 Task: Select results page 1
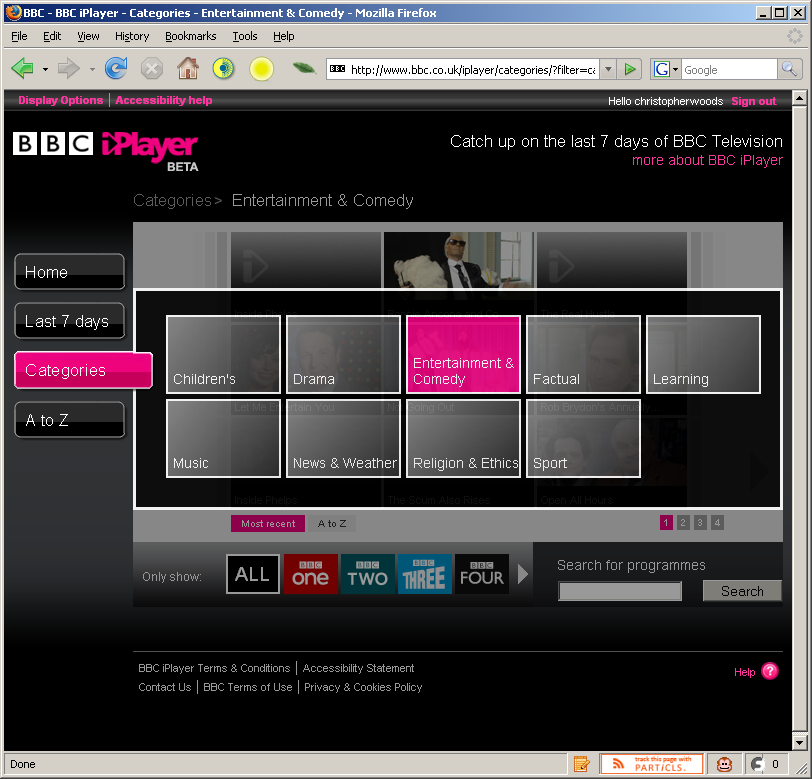tap(666, 523)
